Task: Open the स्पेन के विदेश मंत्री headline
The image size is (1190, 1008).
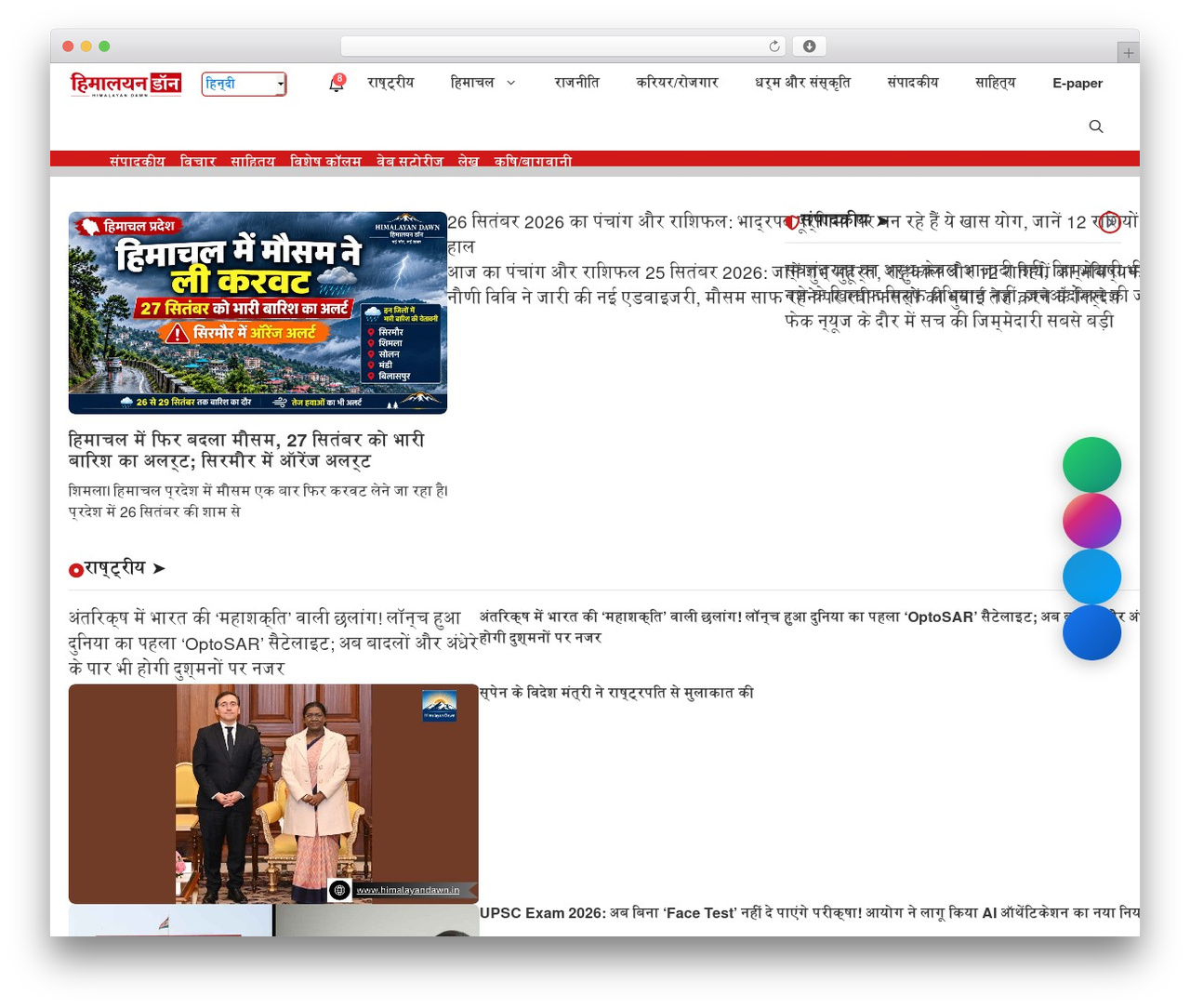Action: coord(616,693)
